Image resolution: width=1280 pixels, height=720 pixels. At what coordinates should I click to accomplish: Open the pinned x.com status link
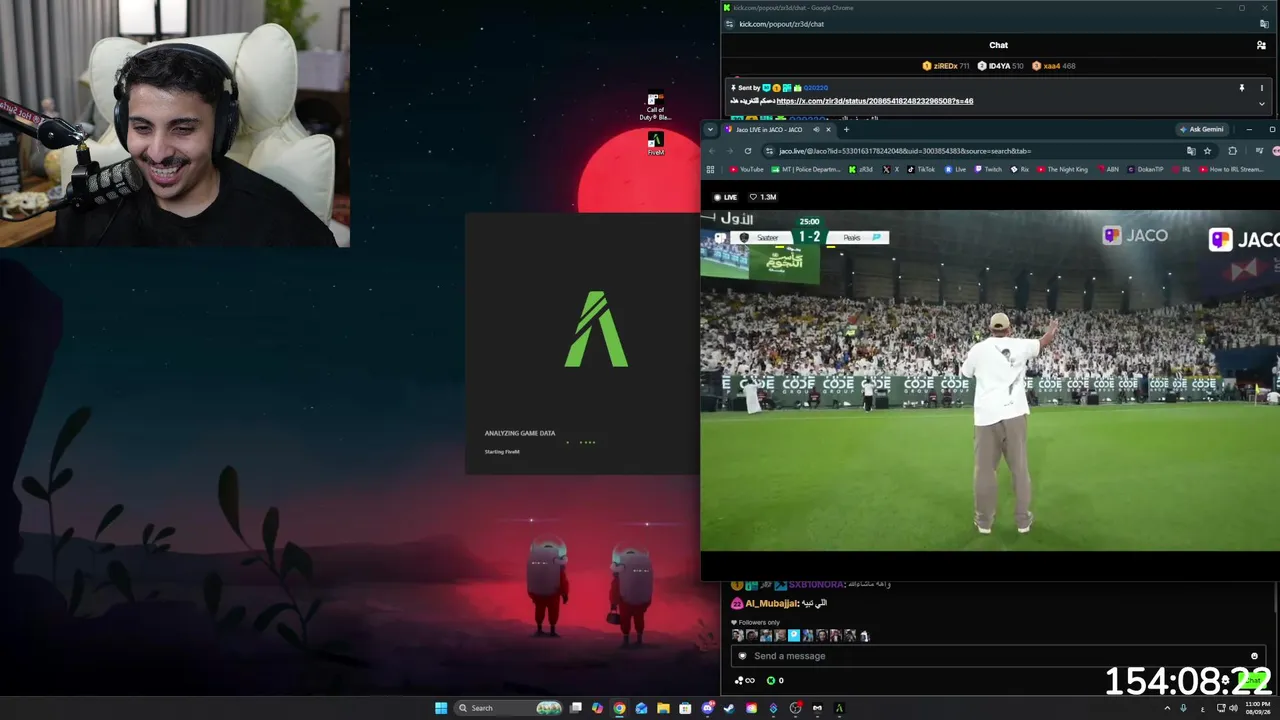pyautogui.click(x=875, y=101)
